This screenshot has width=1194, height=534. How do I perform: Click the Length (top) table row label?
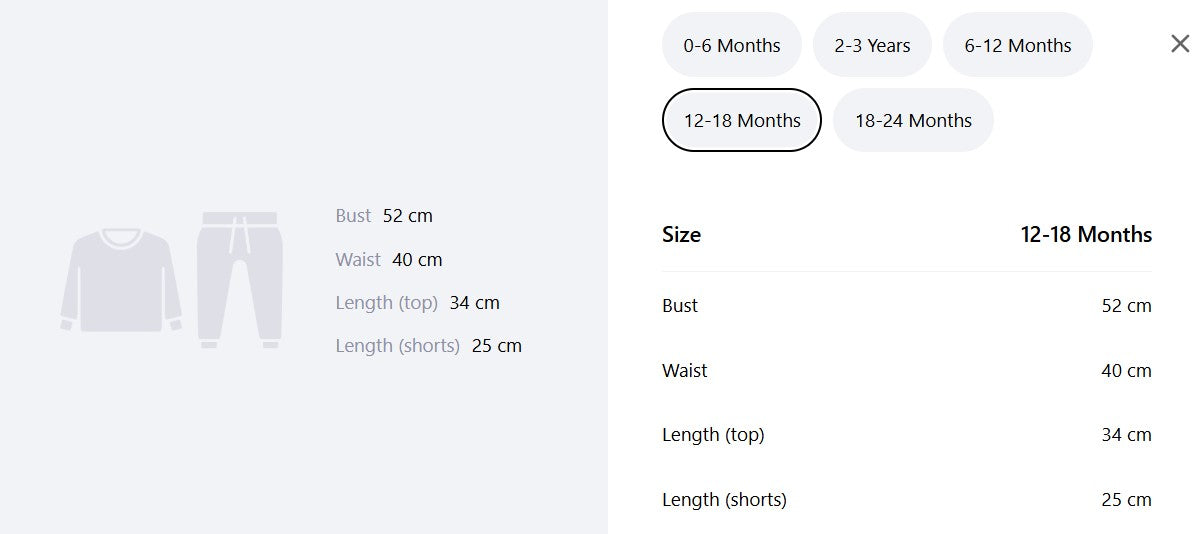[x=713, y=434]
